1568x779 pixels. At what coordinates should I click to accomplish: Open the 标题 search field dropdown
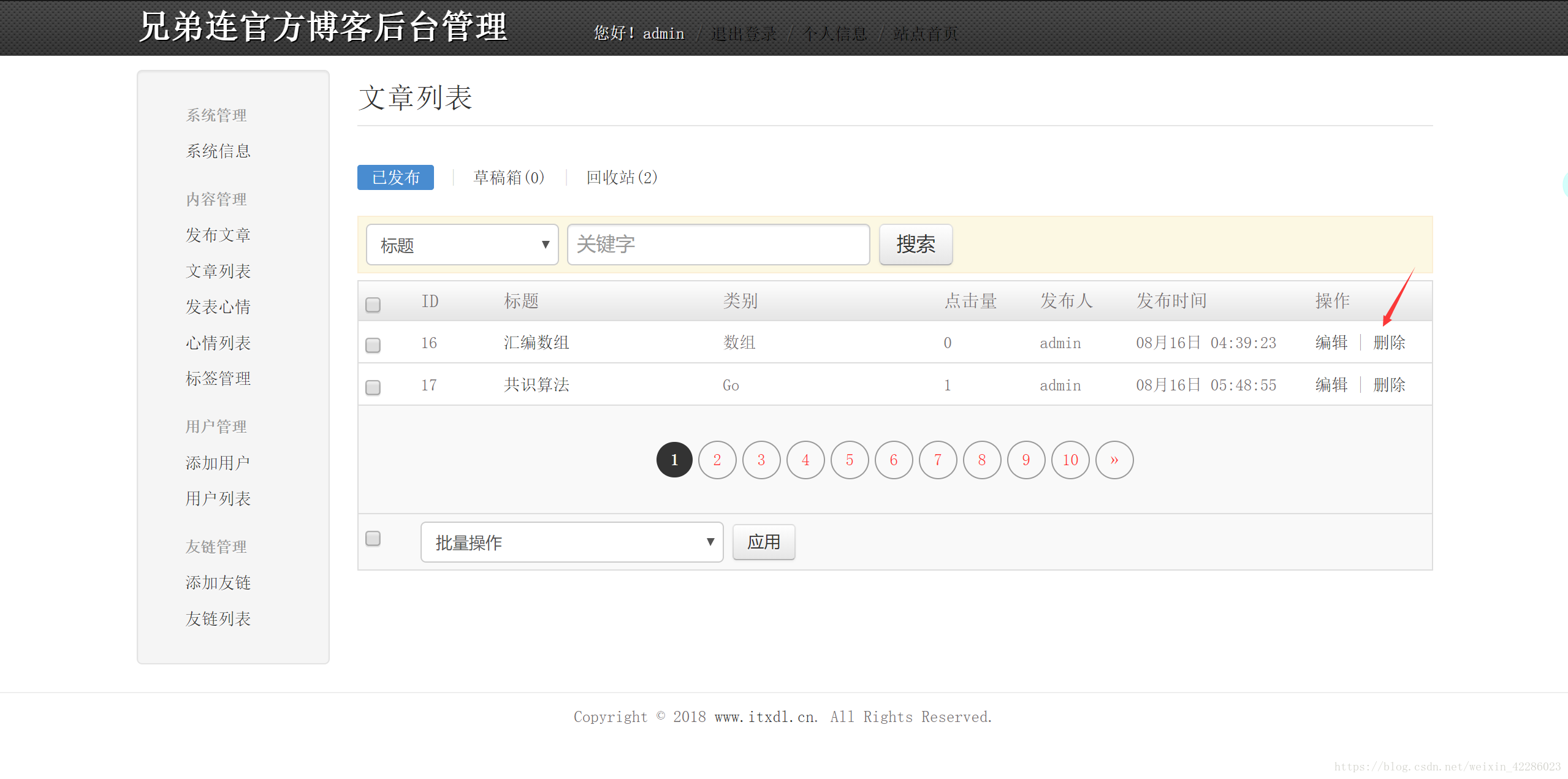(x=462, y=245)
